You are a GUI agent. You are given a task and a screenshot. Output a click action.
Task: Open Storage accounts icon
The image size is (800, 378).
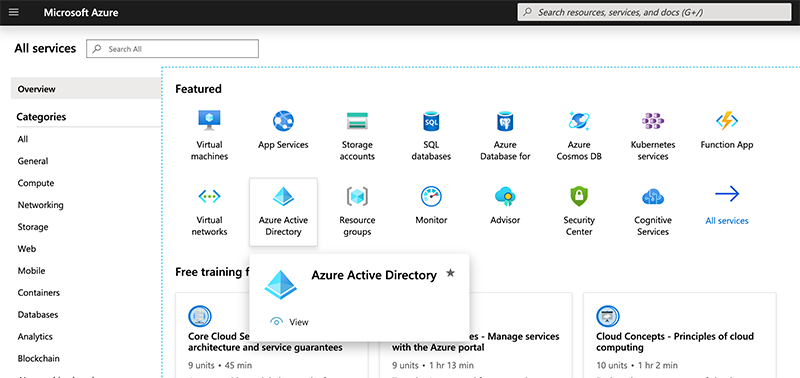coord(357,121)
